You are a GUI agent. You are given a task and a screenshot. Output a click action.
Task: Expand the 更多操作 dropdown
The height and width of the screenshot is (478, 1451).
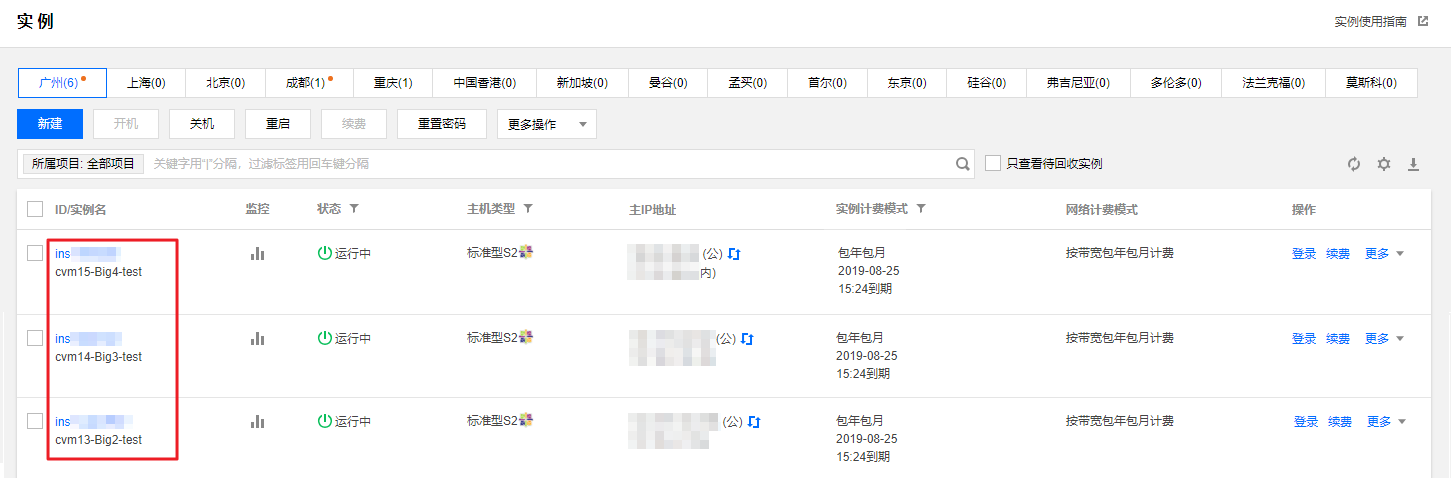click(546, 124)
